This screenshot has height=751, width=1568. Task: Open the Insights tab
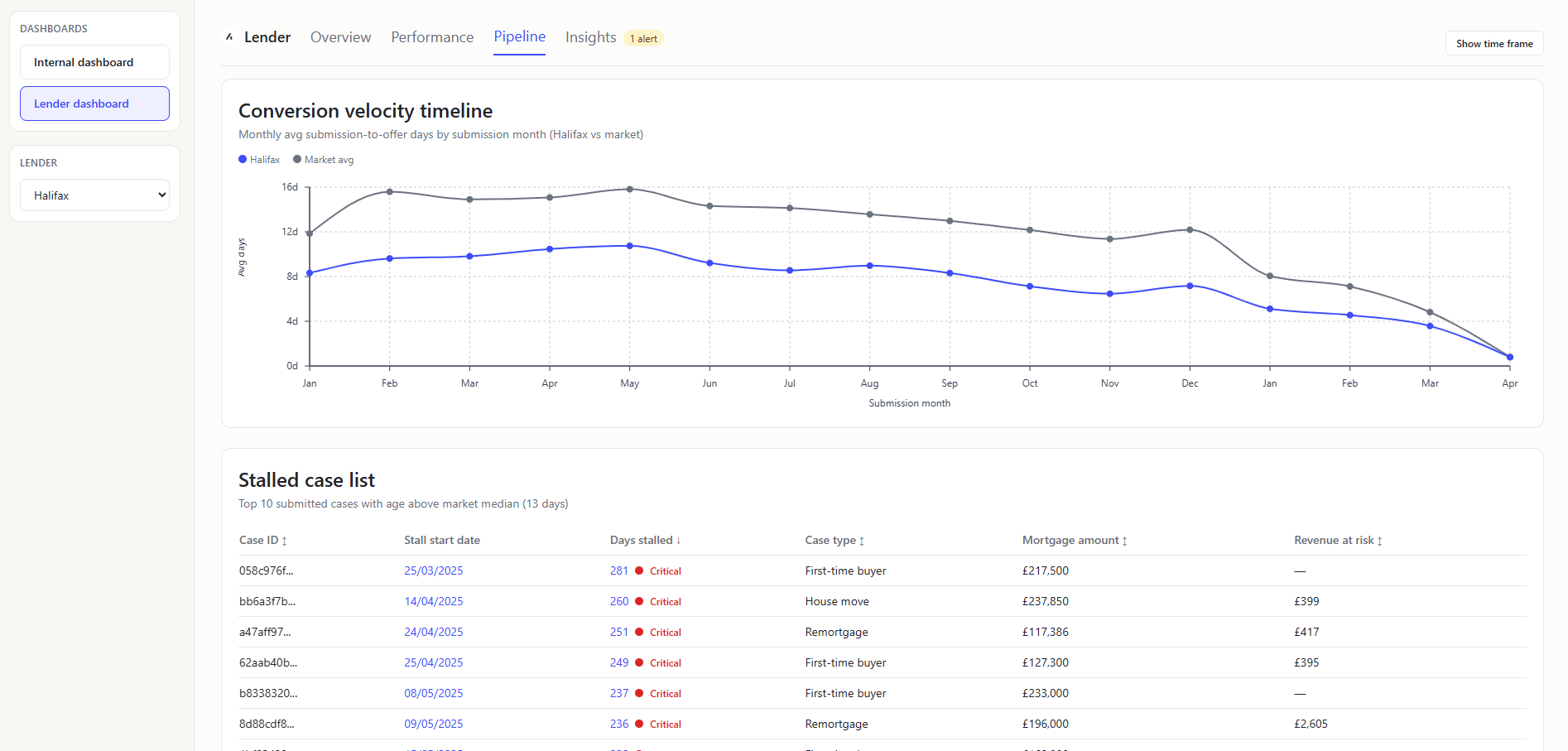[589, 37]
